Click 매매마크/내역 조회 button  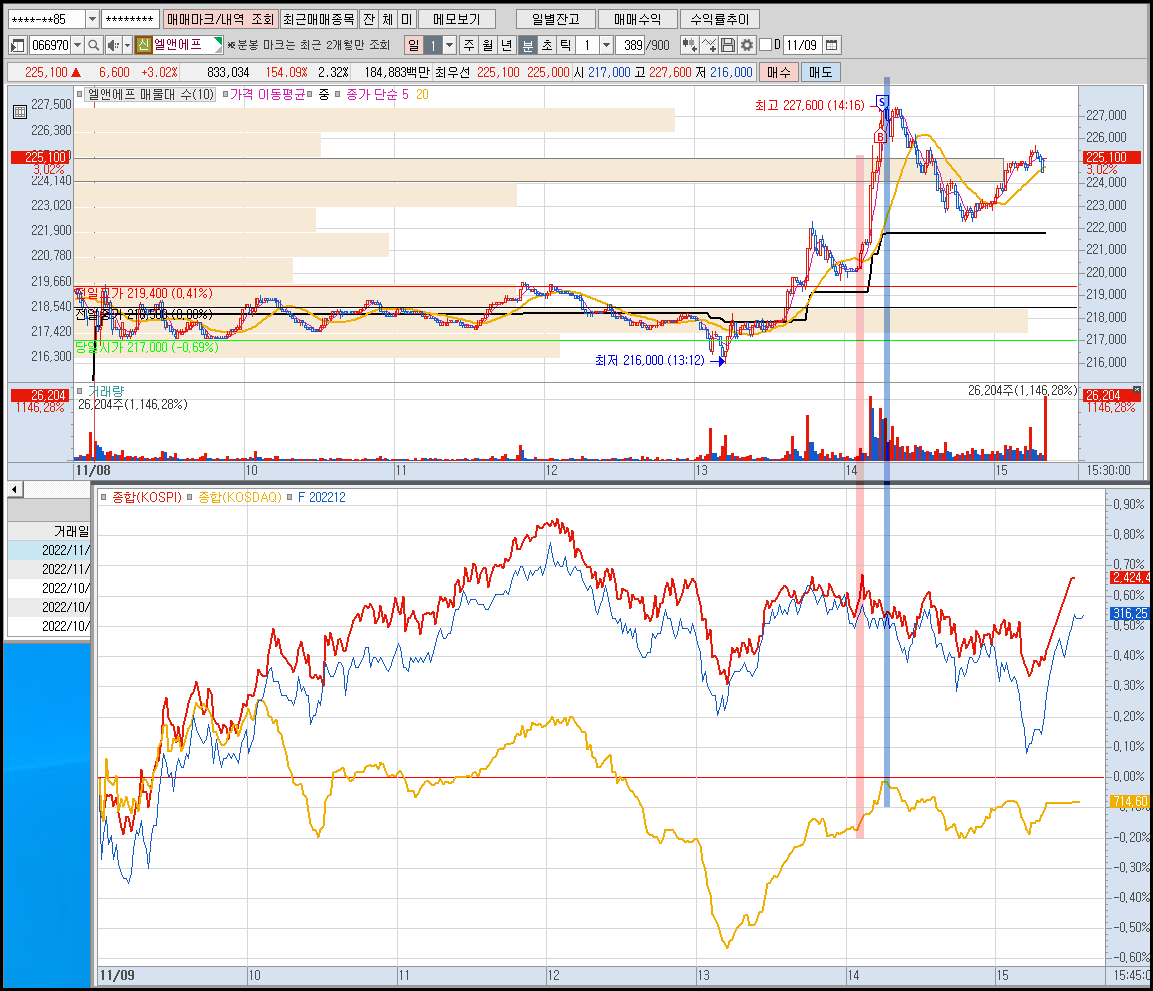coord(221,19)
